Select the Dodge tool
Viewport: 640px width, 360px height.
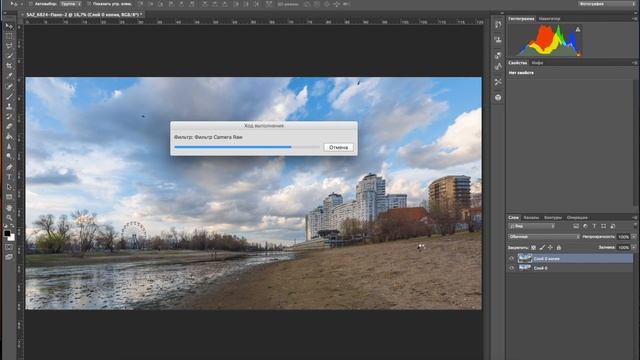point(9,156)
